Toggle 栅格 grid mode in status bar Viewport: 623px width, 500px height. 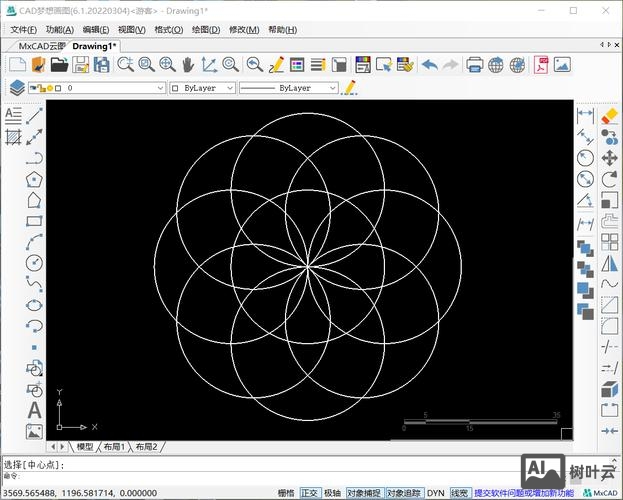tap(286, 493)
